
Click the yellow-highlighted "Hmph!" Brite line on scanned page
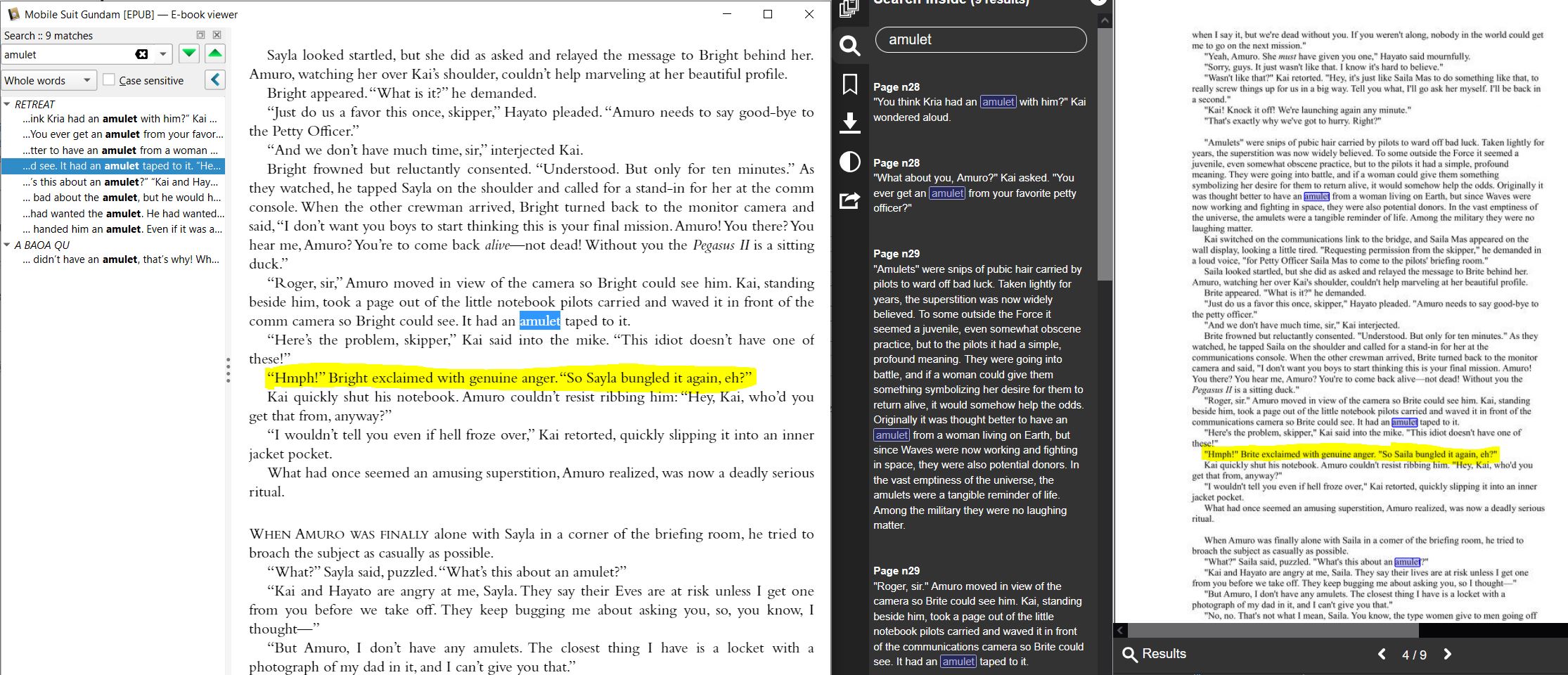[1351, 454]
